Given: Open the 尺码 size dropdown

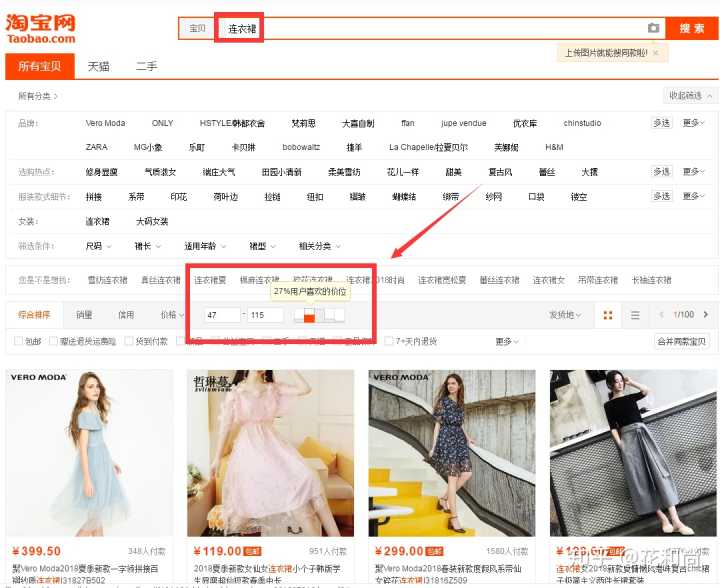Looking at the screenshot, I should click(97, 246).
